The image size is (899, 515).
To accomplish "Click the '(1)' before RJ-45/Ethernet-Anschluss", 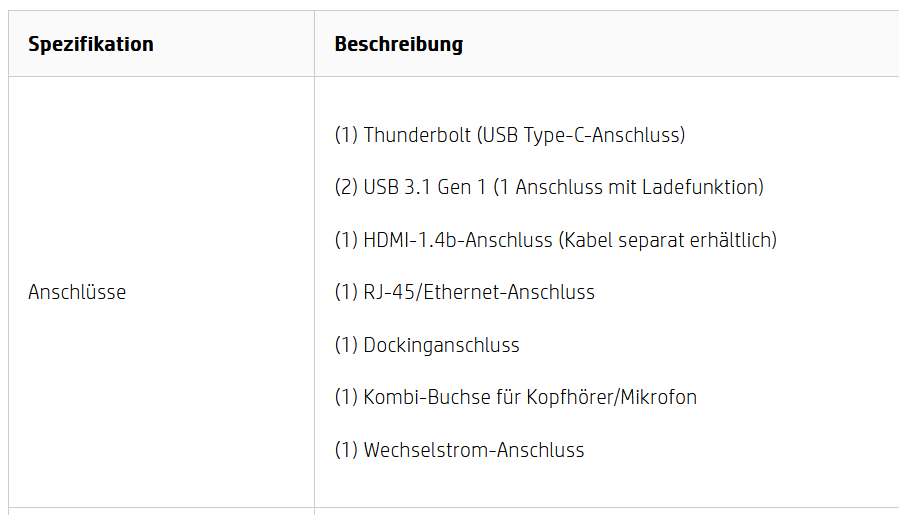I will coord(346,292).
